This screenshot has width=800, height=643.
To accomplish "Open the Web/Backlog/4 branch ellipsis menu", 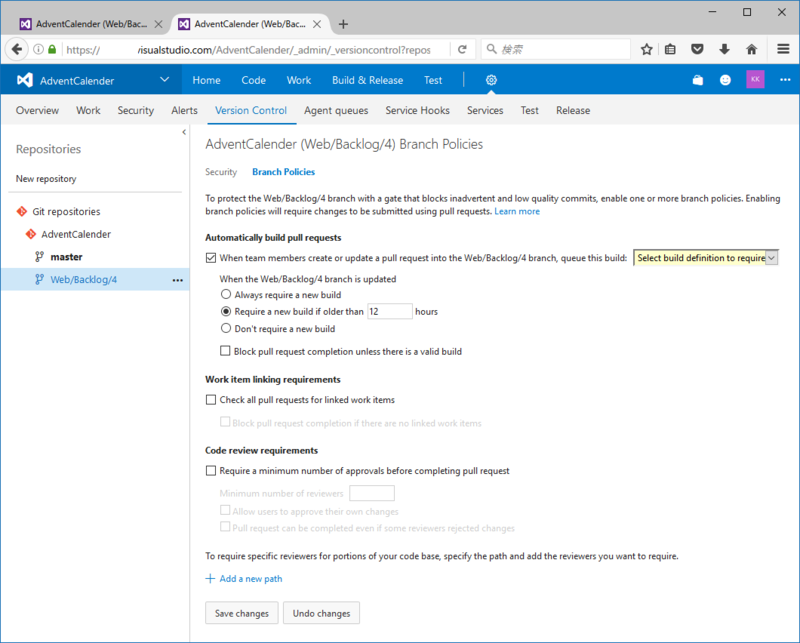I will coord(178,280).
